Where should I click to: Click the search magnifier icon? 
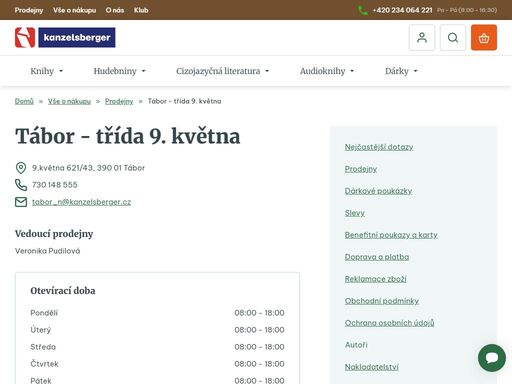pyautogui.click(x=453, y=37)
